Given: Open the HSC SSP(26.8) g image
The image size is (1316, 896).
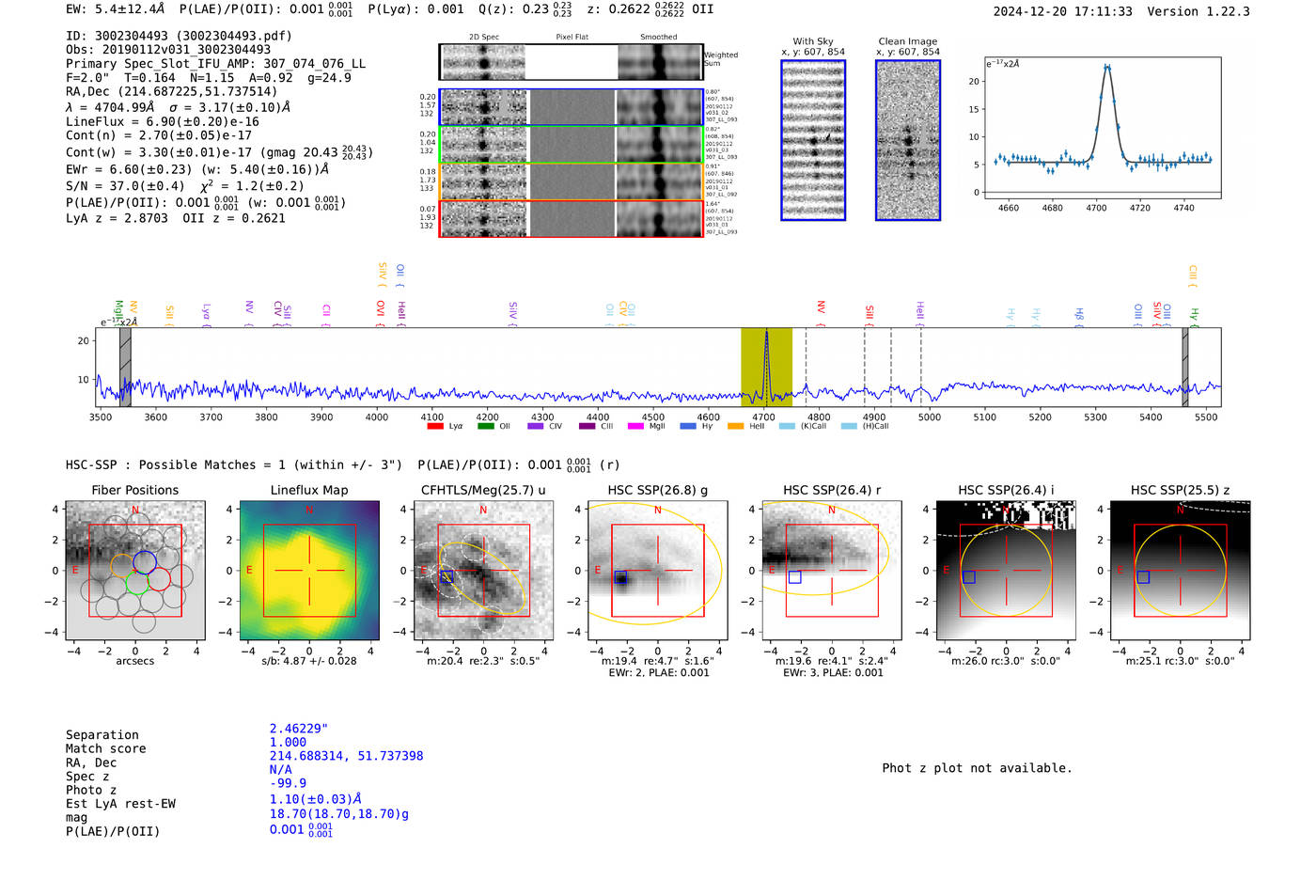Looking at the screenshot, I should click(657, 570).
